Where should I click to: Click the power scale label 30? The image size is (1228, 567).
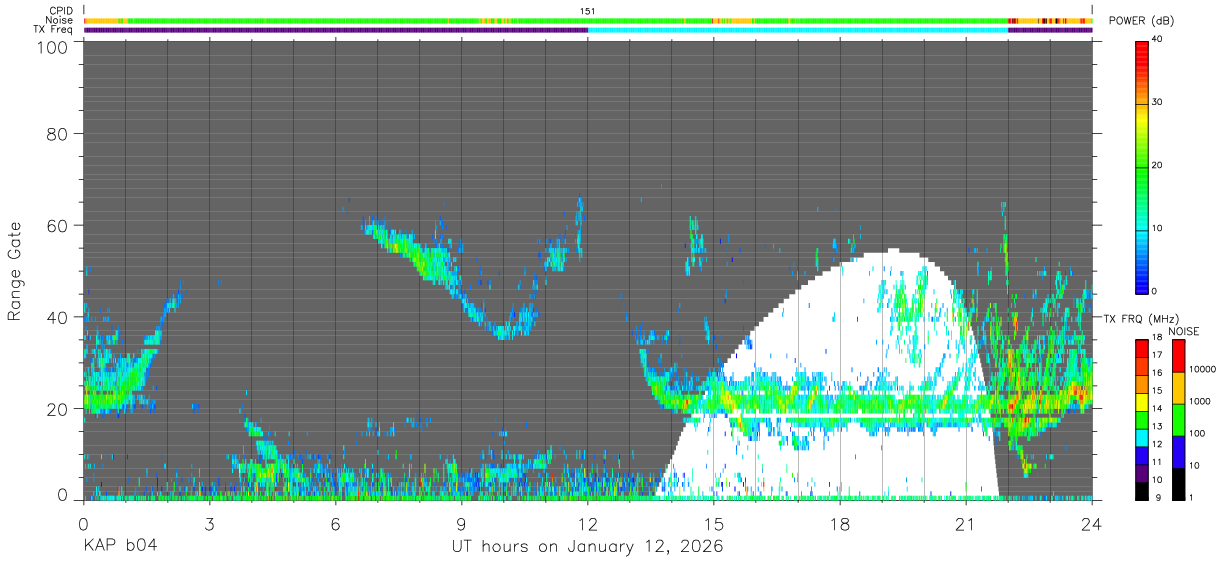pos(1158,103)
